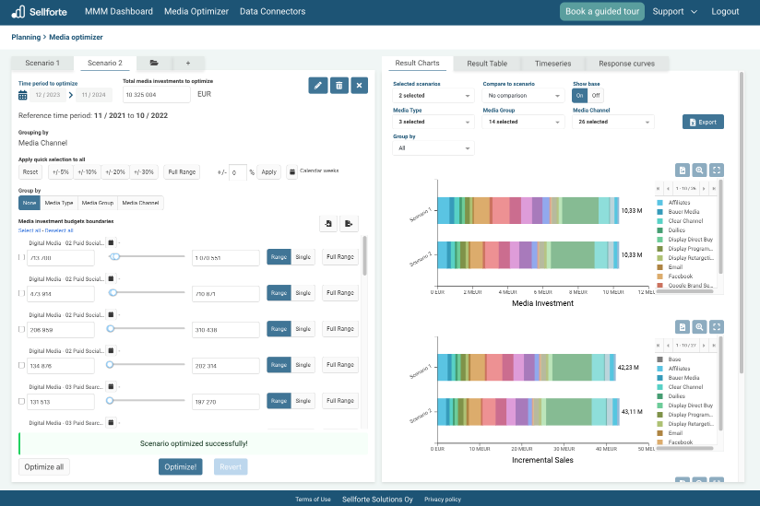Check the first media budget row checkbox

click(22, 257)
